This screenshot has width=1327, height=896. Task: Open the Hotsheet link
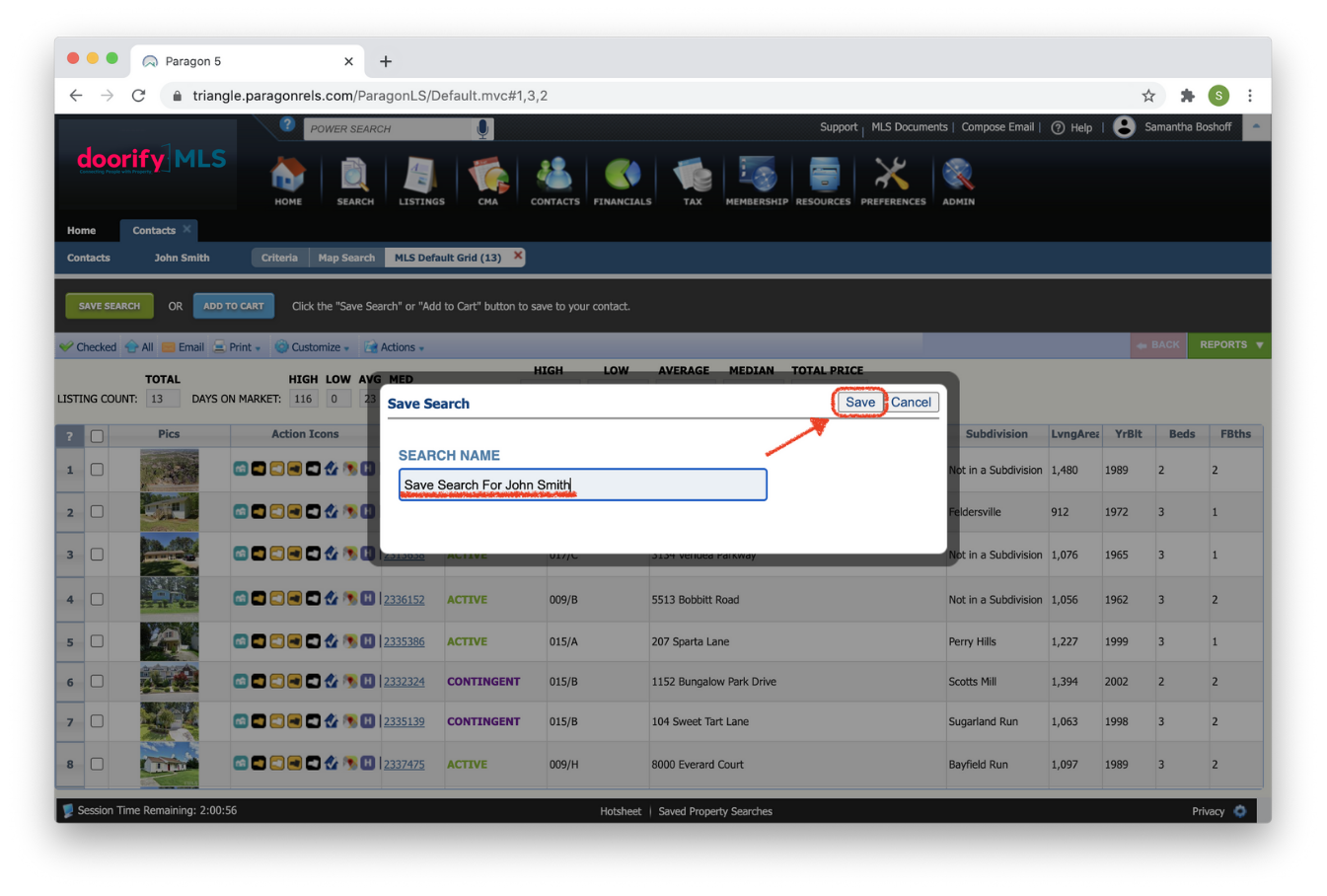[621, 811]
